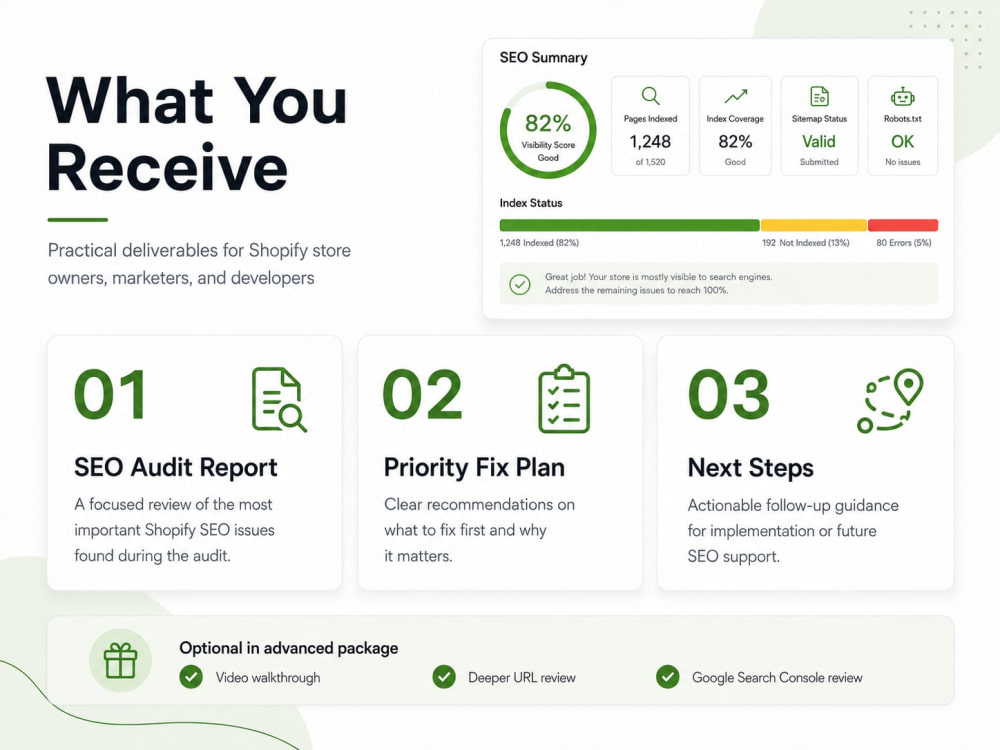Viewport: 1000px width, 750px height.
Task: Click the green Indexed segment of Index Status bar
Action: coord(629,225)
